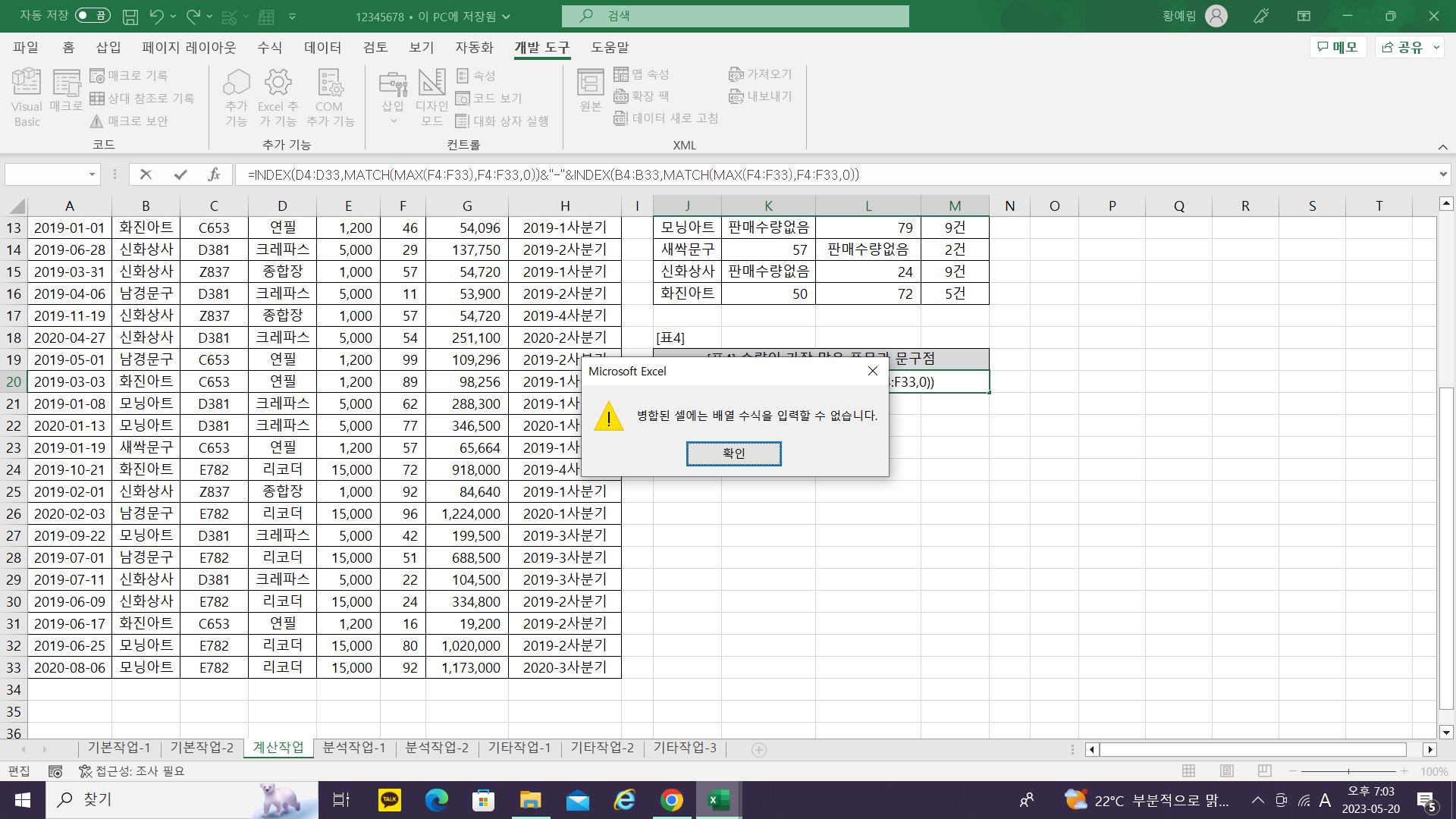
Task: Click the save icon in title bar
Action: (130, 16)
